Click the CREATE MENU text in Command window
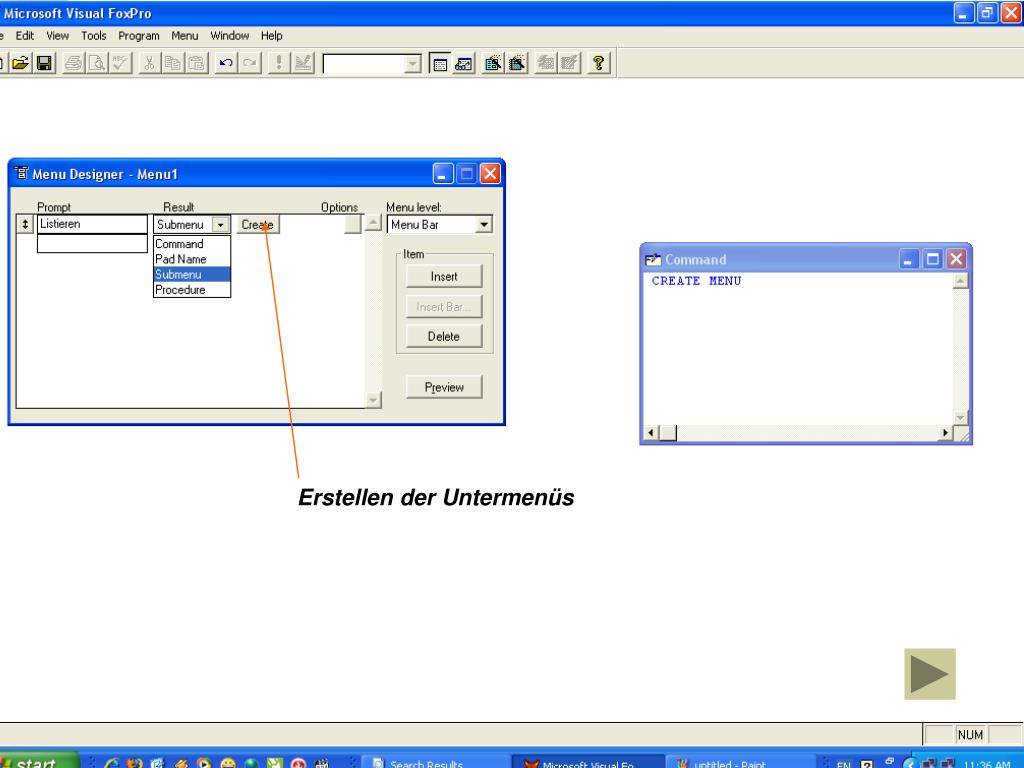Screen dimensions: 1024x768 click(696, 281)
